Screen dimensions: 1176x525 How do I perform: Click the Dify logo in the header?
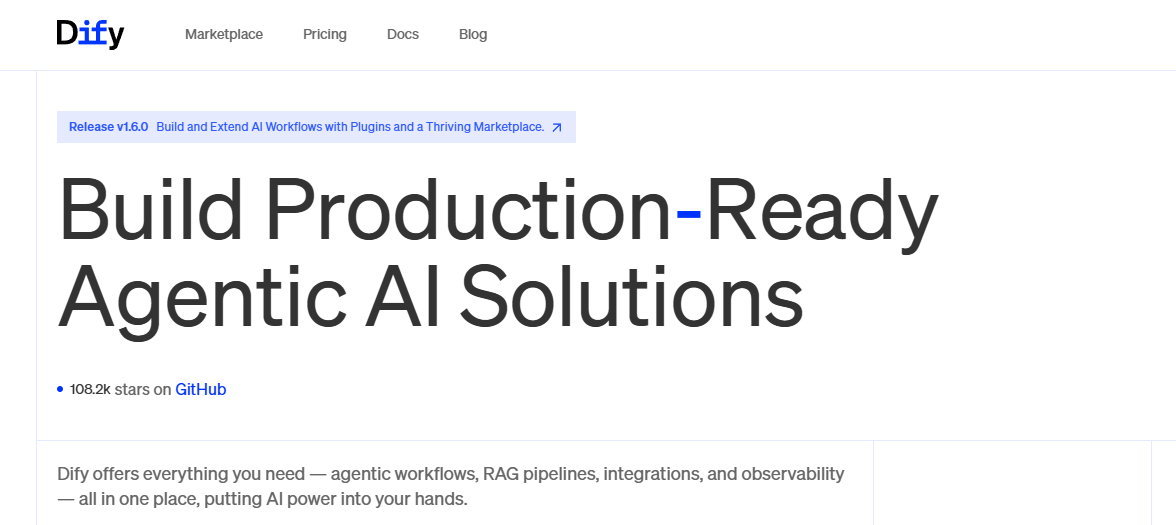coord(90,34)
